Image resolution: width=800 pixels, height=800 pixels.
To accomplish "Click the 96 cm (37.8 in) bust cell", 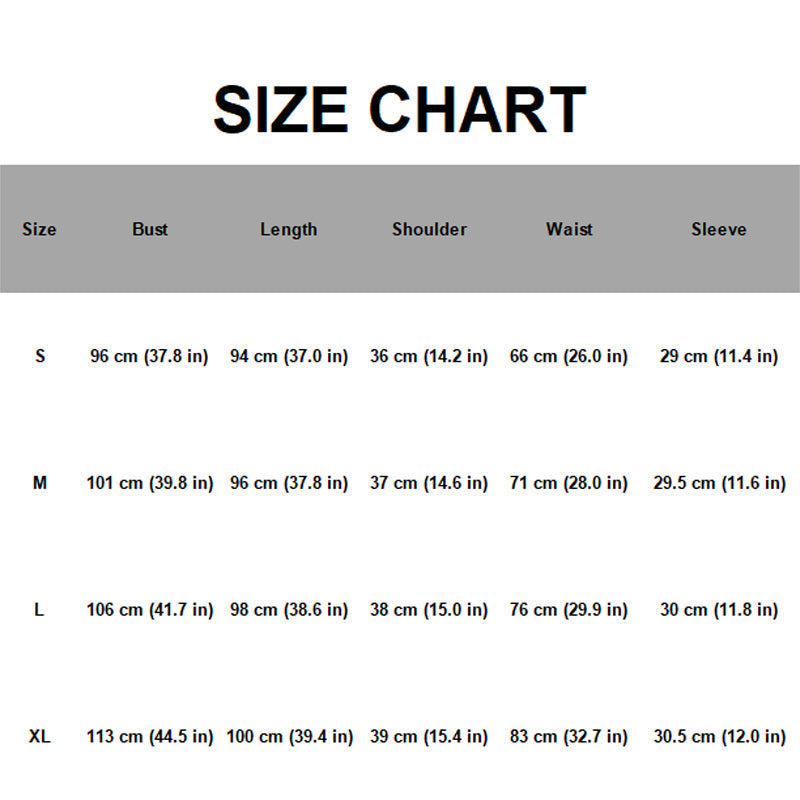I will [149, 356].
